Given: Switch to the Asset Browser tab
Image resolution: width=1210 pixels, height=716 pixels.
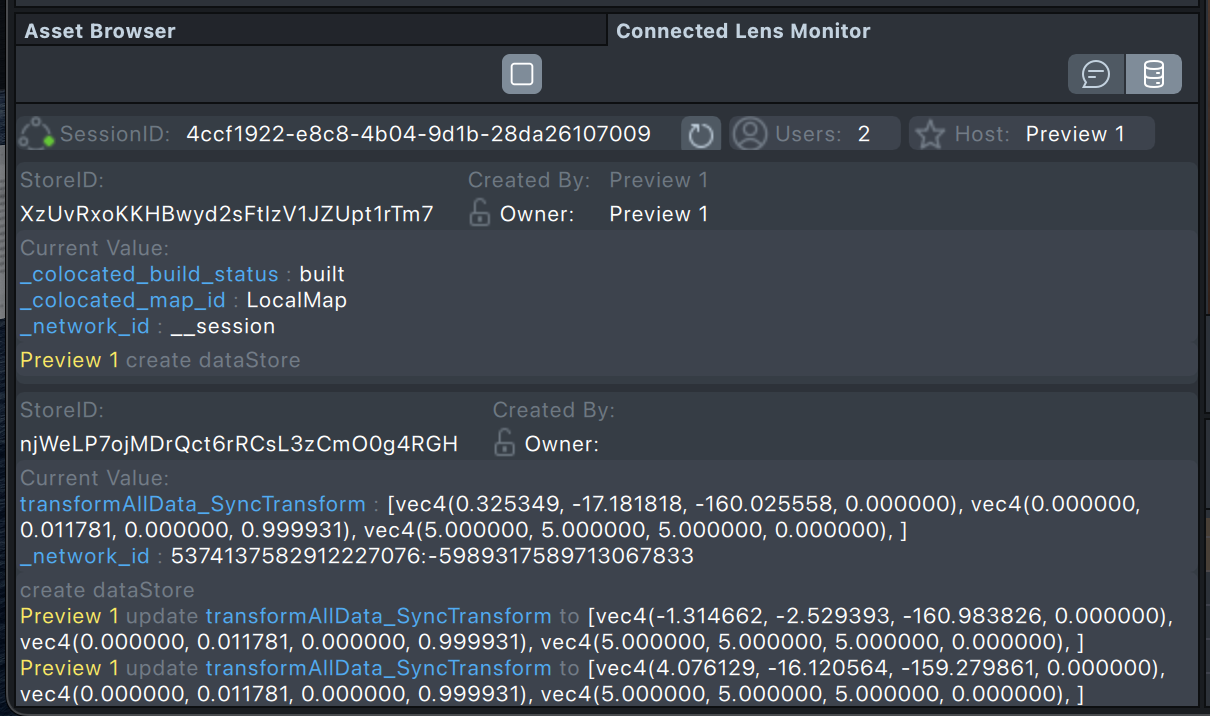Looking at the screenshot, I should 100,31.
